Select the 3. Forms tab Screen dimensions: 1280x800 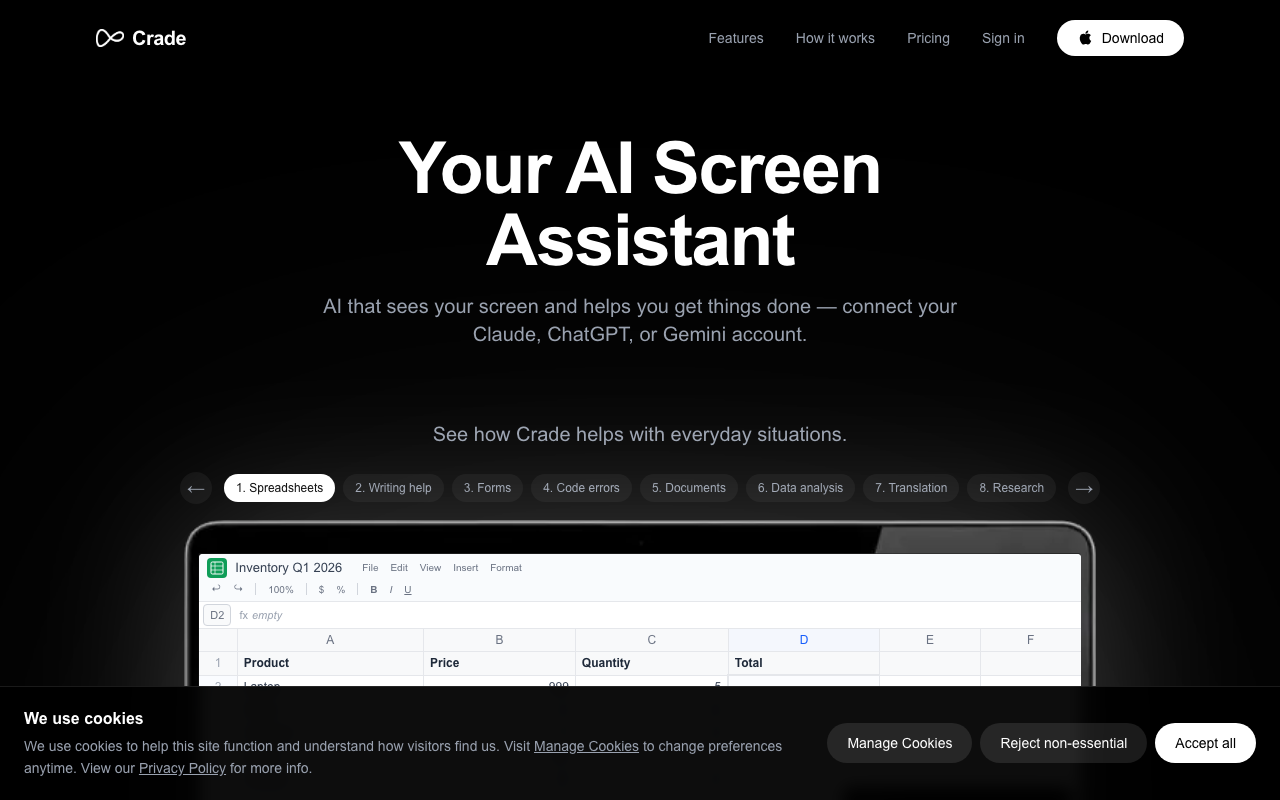(x=487, y=488)
